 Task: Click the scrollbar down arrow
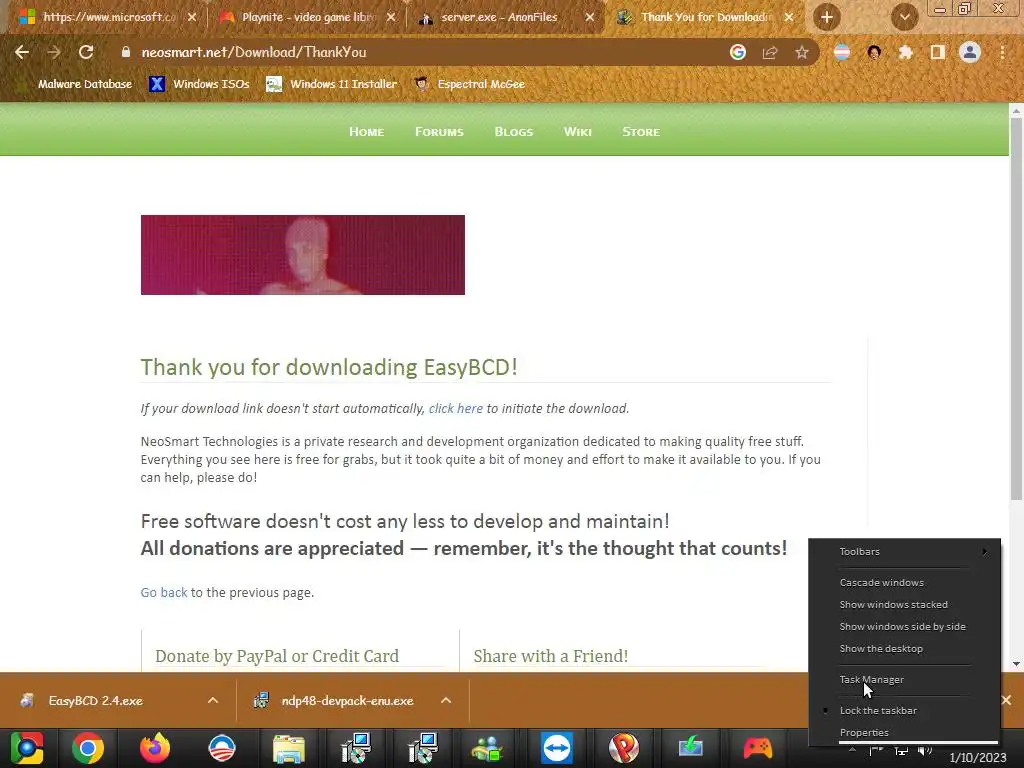point(1017,664)
